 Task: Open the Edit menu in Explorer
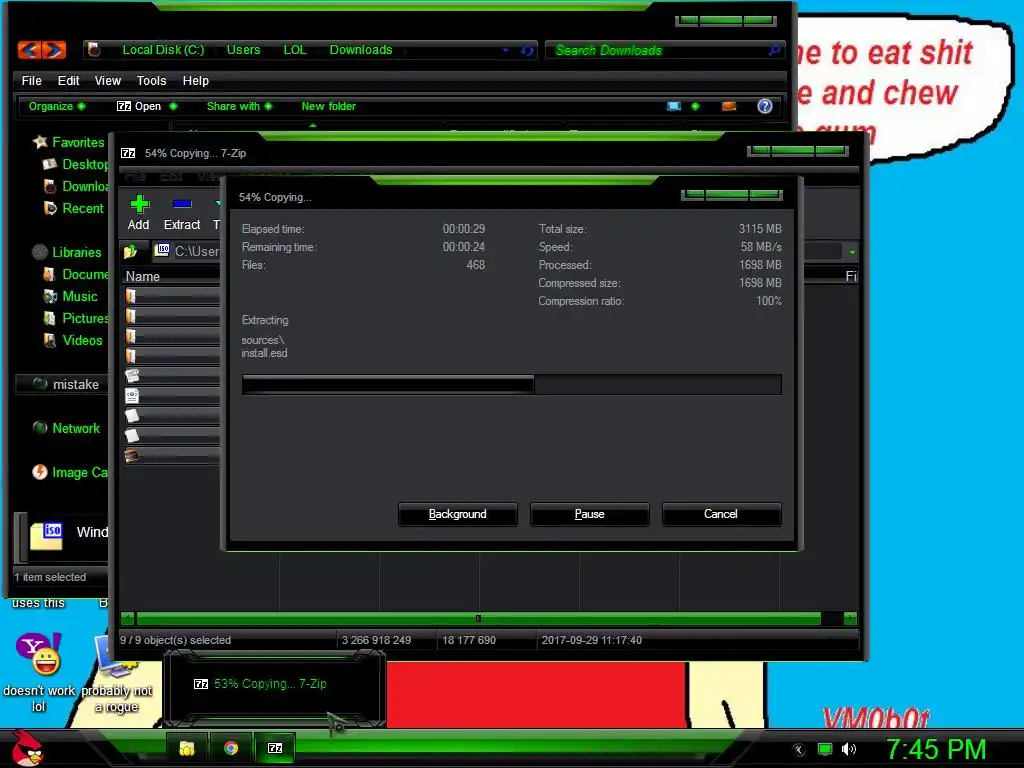tap(68, 80)
